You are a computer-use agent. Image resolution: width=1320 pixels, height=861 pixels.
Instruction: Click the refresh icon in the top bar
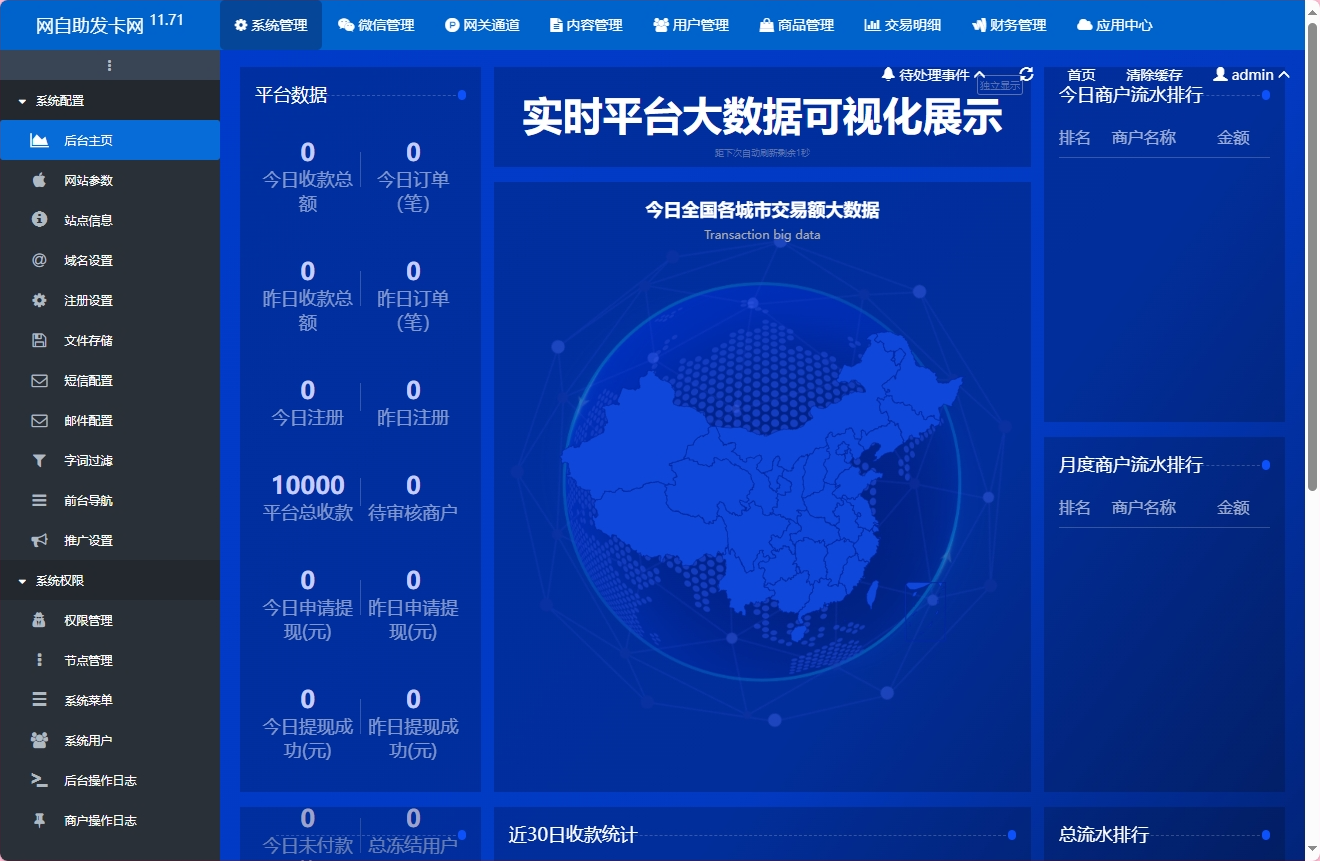click(1026, 74)
